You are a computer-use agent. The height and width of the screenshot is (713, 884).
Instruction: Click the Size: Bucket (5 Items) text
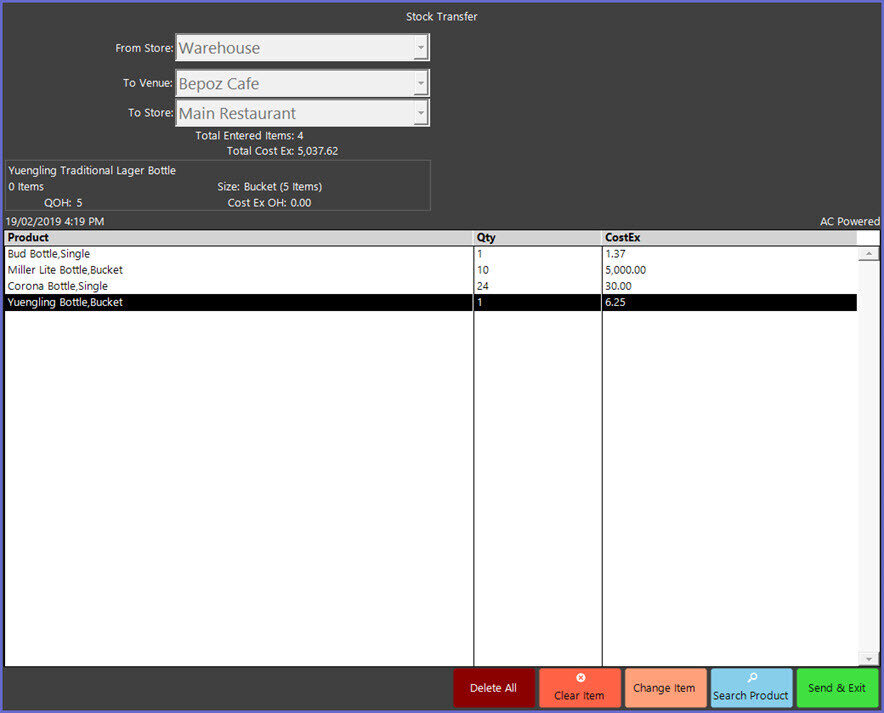(x=269, y=187)
